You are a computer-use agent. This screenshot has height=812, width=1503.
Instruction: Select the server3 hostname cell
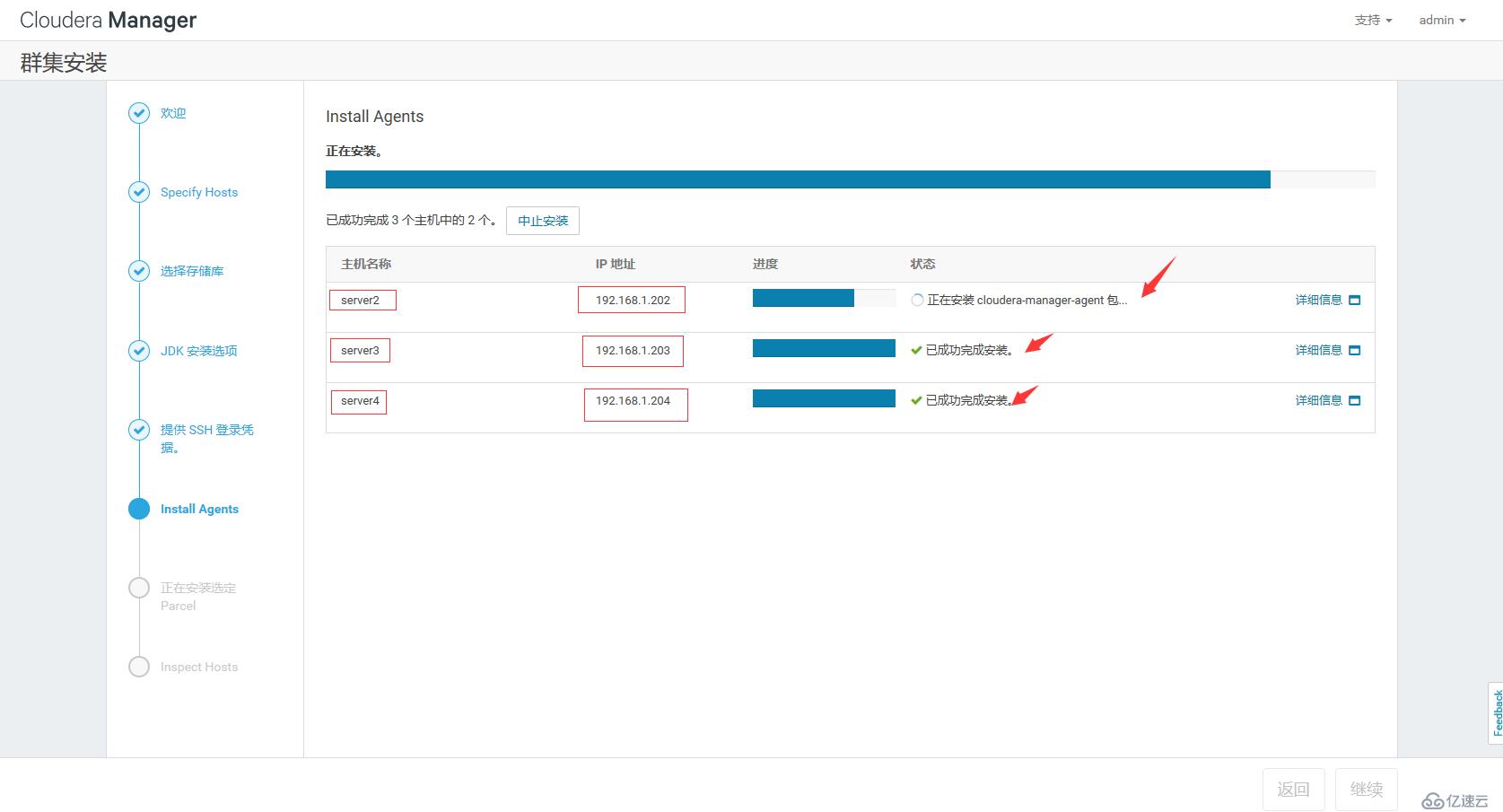360,351
